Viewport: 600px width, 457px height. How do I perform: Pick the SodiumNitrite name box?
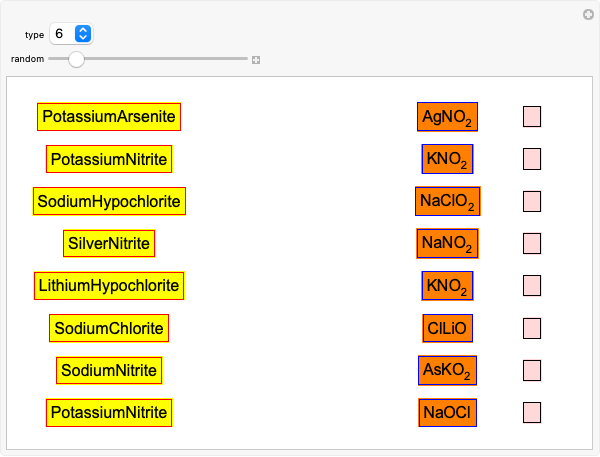point(109,370)
